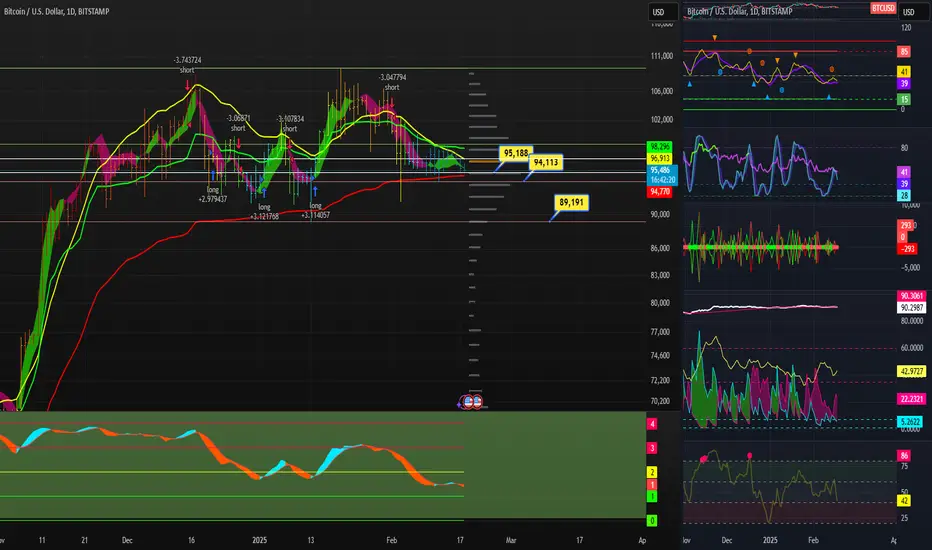Click the purple diamond icon beside the flag icons
The image size is (932, 550).
click(459, 404)
